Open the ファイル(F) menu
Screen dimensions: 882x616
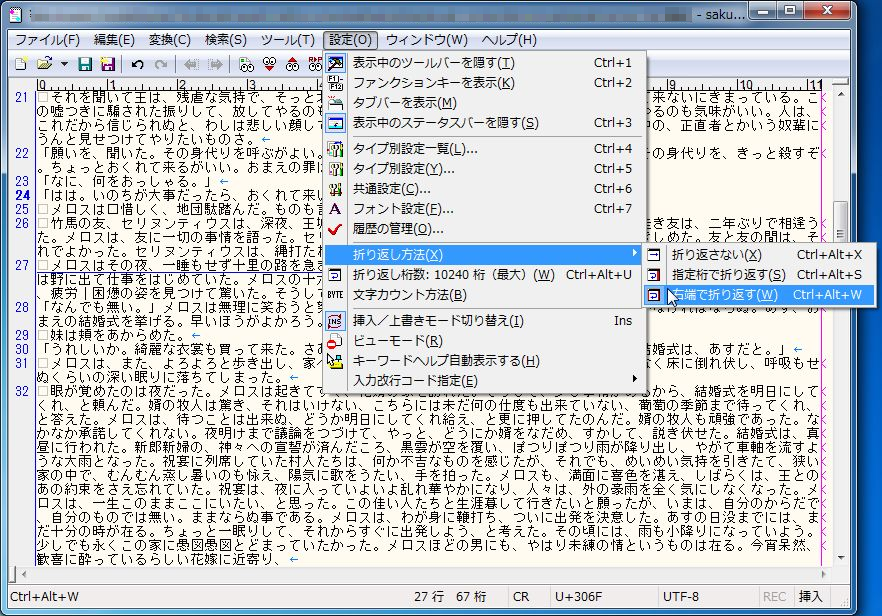tap(47, 40)
